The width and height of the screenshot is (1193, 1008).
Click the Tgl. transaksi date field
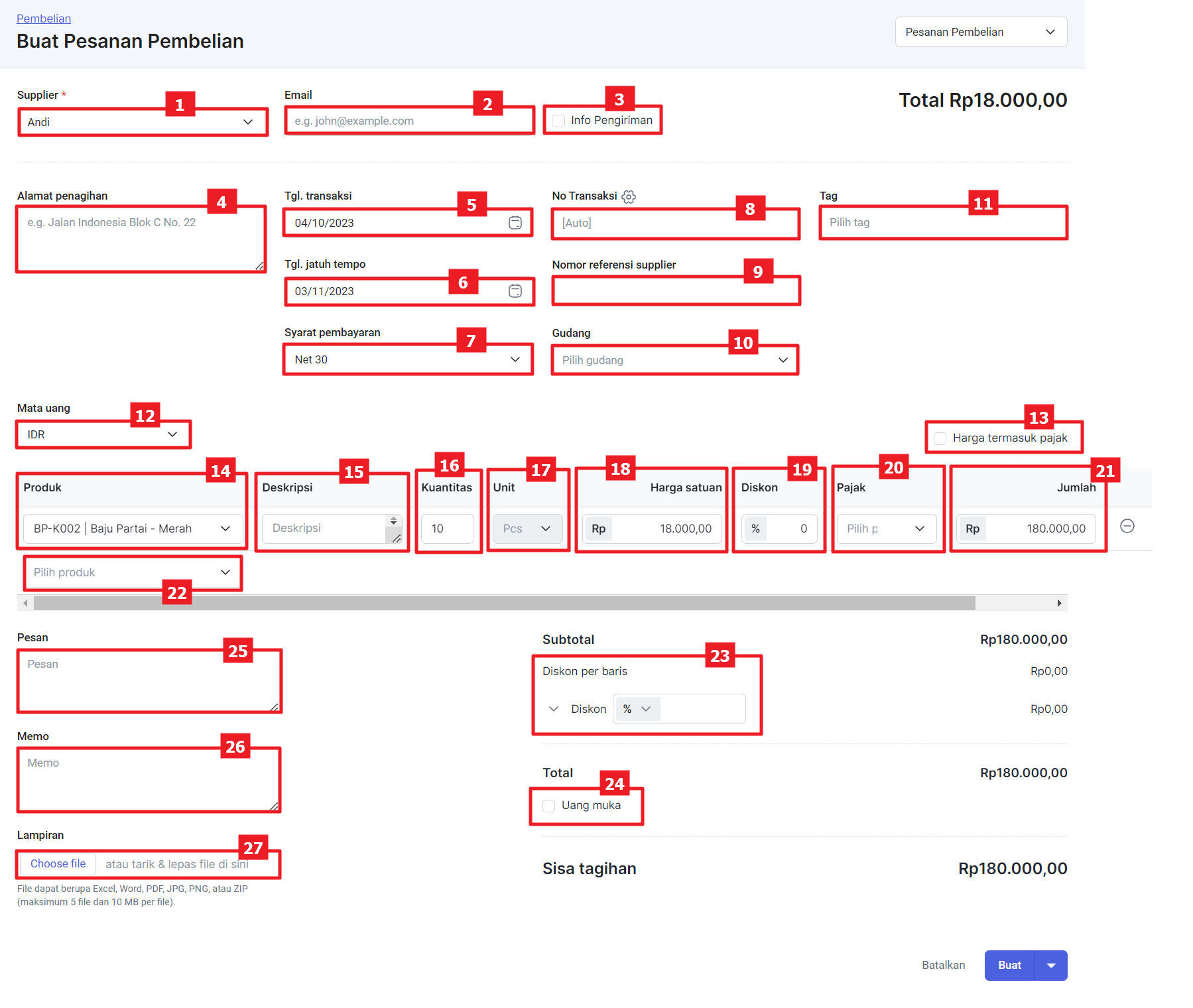(x=408, y=223)
